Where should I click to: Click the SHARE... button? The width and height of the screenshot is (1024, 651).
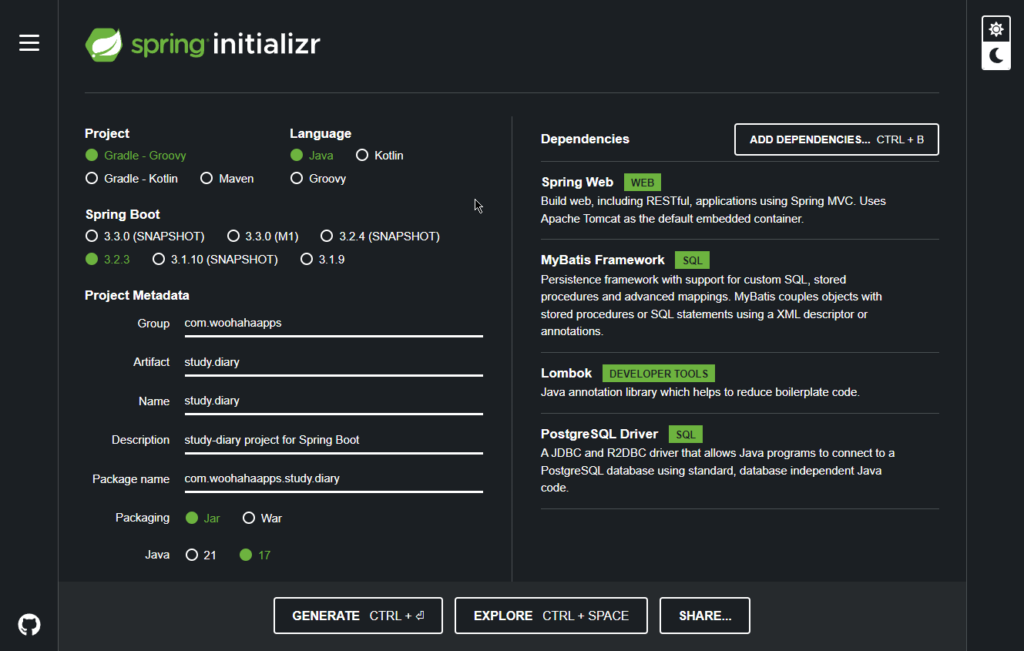pos(705,616)
